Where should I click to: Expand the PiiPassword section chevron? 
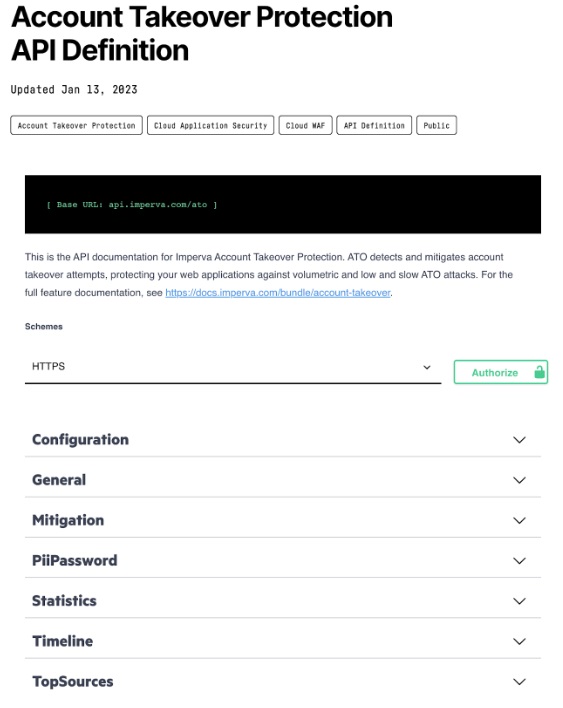tap(519, 561)
